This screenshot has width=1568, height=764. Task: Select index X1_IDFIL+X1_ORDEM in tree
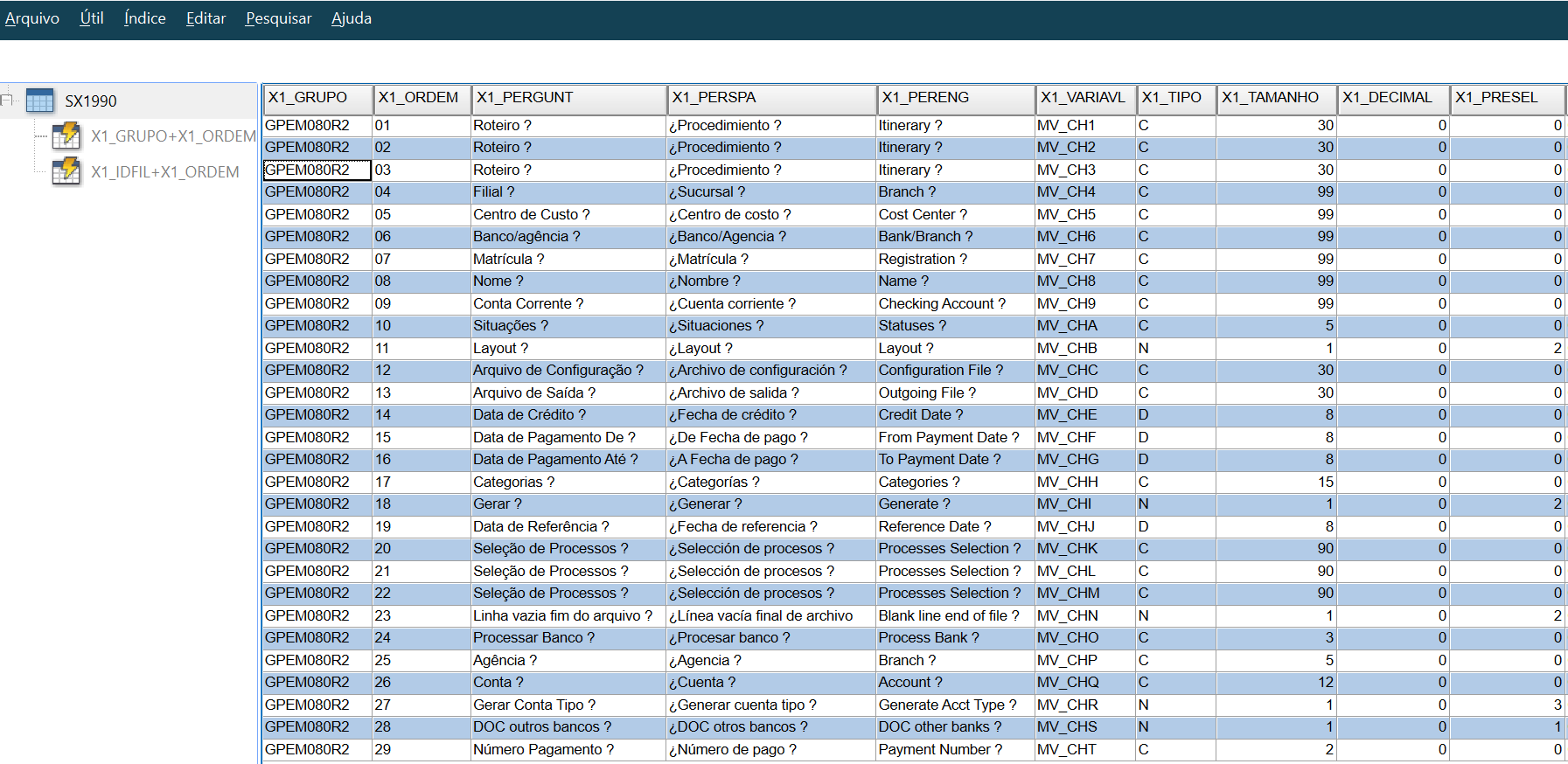(164, 172)
